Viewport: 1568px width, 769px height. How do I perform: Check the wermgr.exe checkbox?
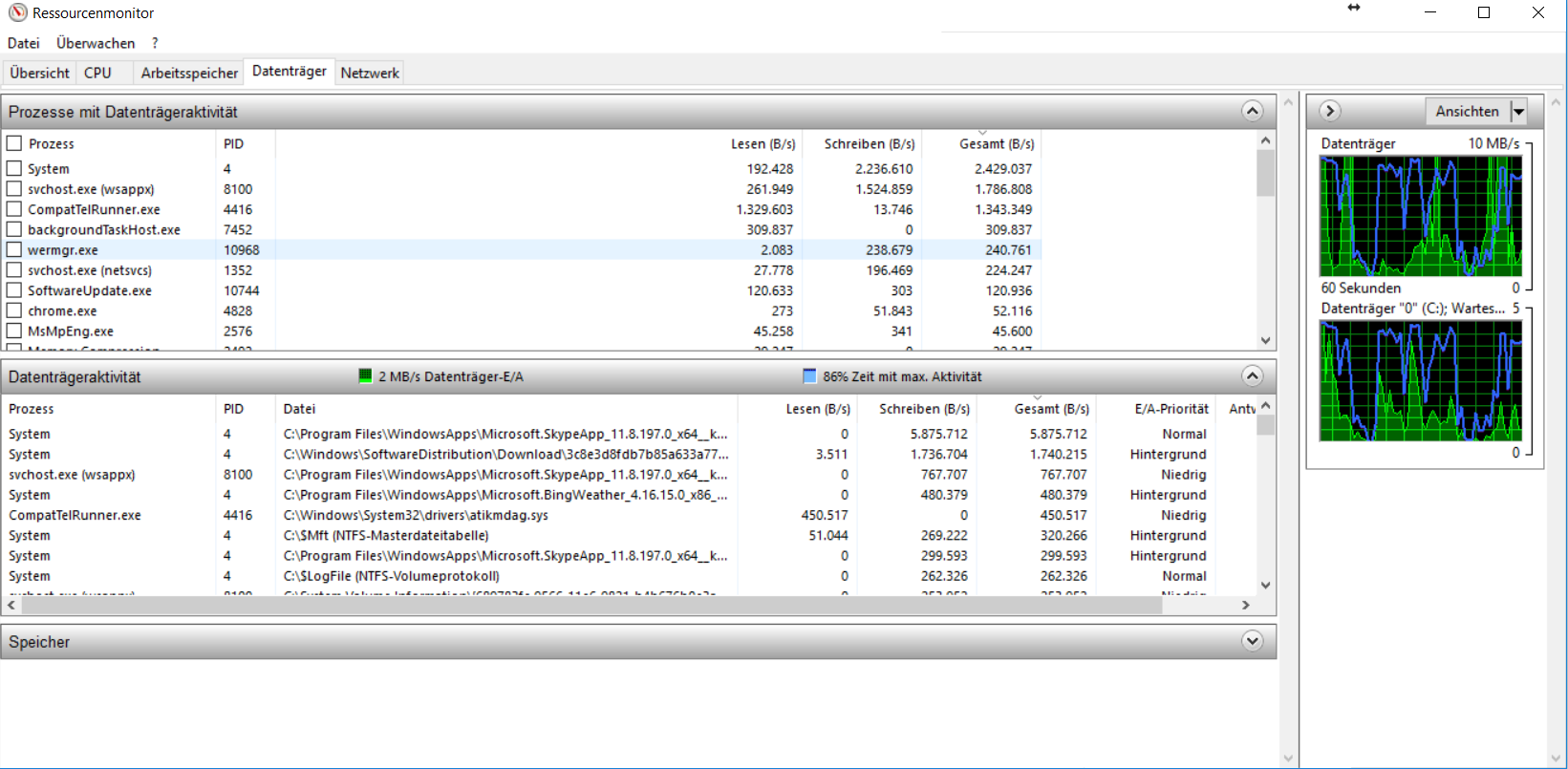(14, 249)
